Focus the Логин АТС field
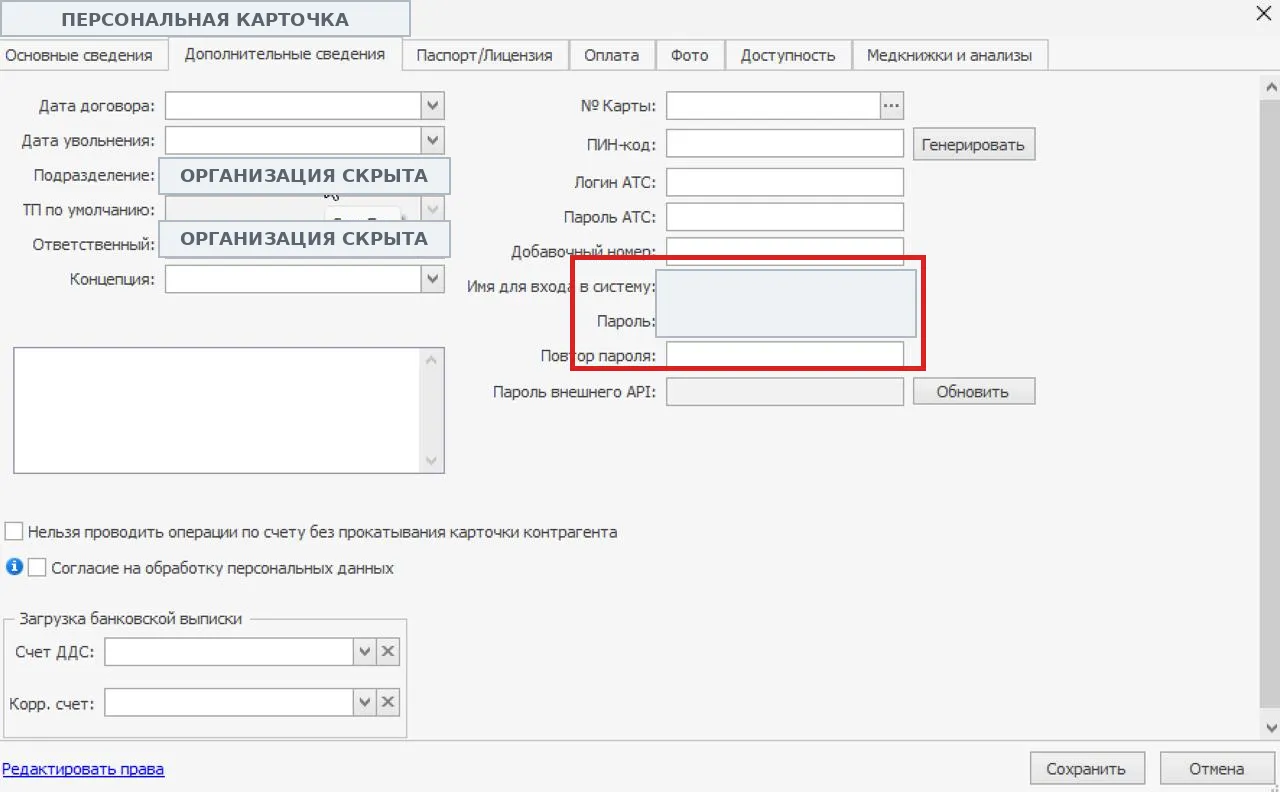1280x792 pixels. click(x=785, y=182)
